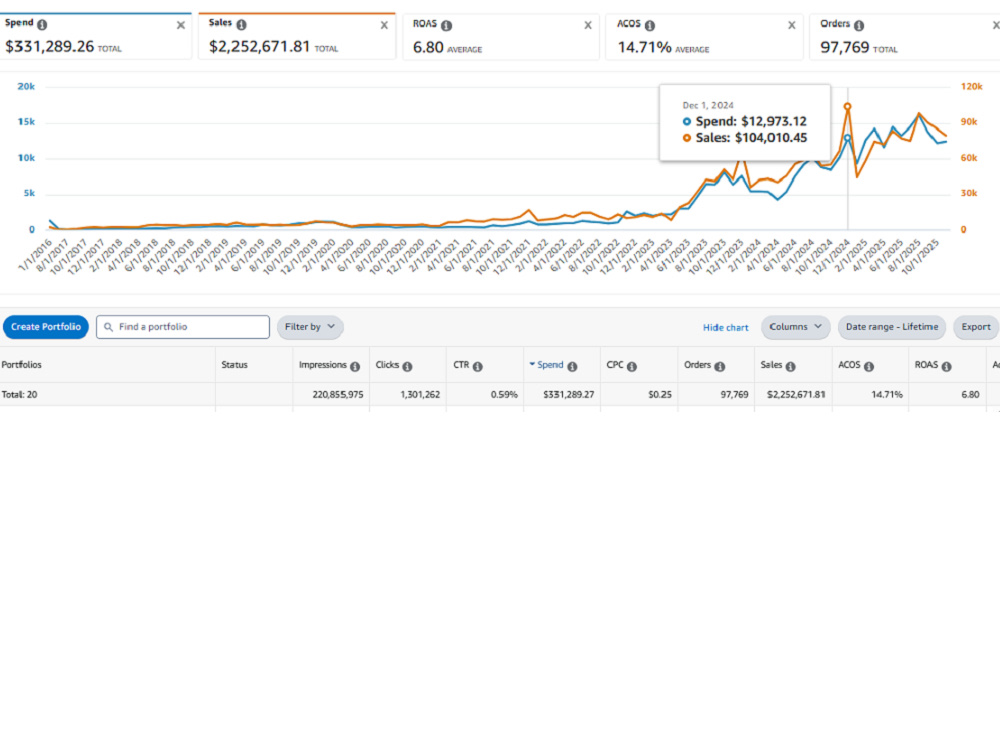The height and width of the screenshot is (750, 1000).
Task: Click the info icon beside Orders metric card
Action: pyautogui.click(x=859, y=25)
